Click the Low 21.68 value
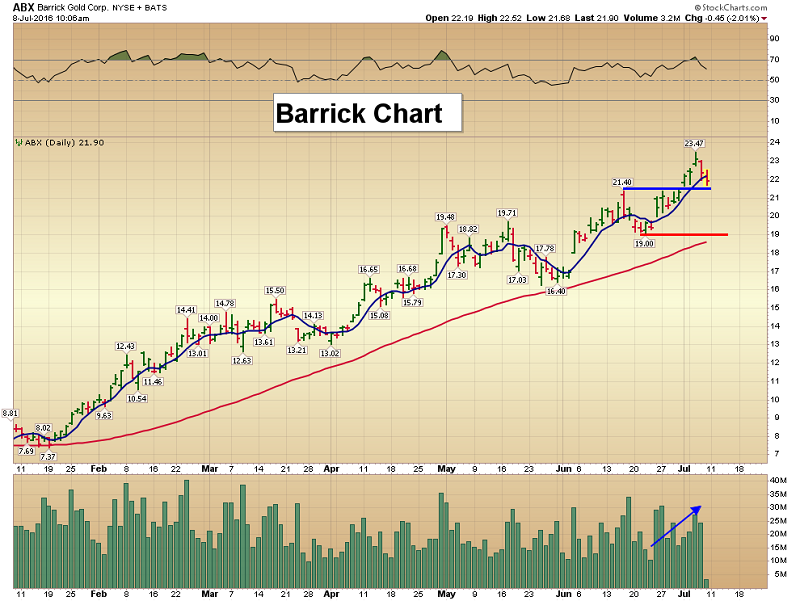Image resolution: width=800 pixels, height=601 pixels. pos(548,18)
